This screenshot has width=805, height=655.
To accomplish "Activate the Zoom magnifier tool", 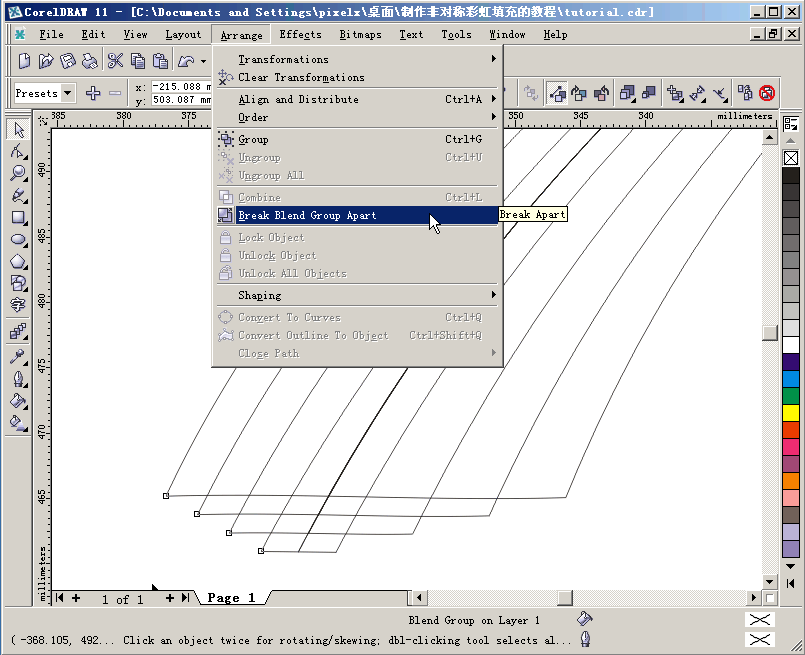I will pos(18,174).
